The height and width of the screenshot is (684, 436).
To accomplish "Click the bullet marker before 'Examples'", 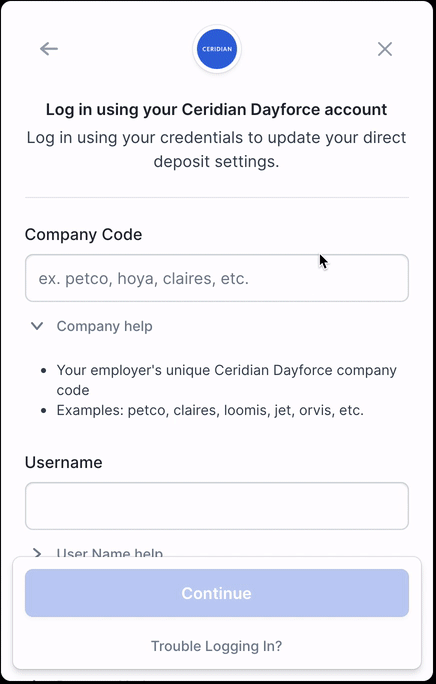I will [43, 410].
